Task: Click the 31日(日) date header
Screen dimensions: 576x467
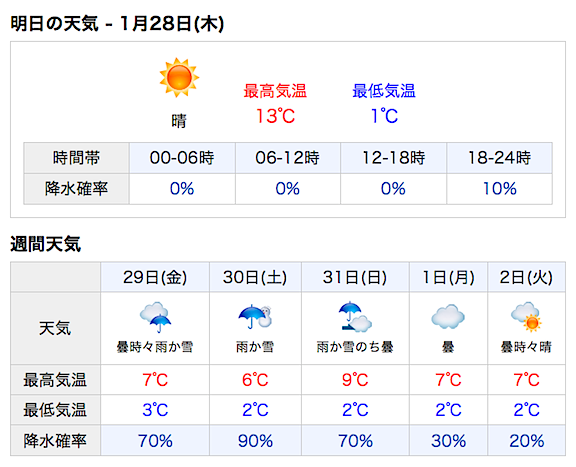Action: (x=355, y=277)
